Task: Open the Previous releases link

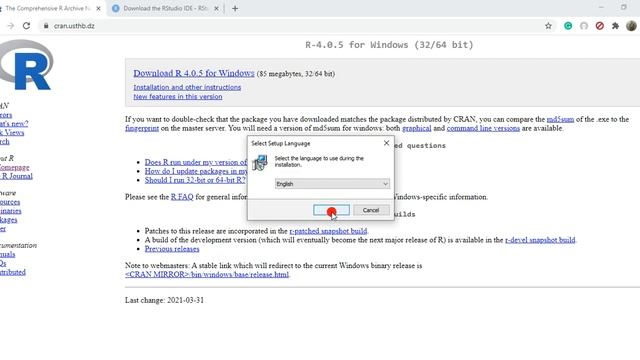Action: [172, 249]
